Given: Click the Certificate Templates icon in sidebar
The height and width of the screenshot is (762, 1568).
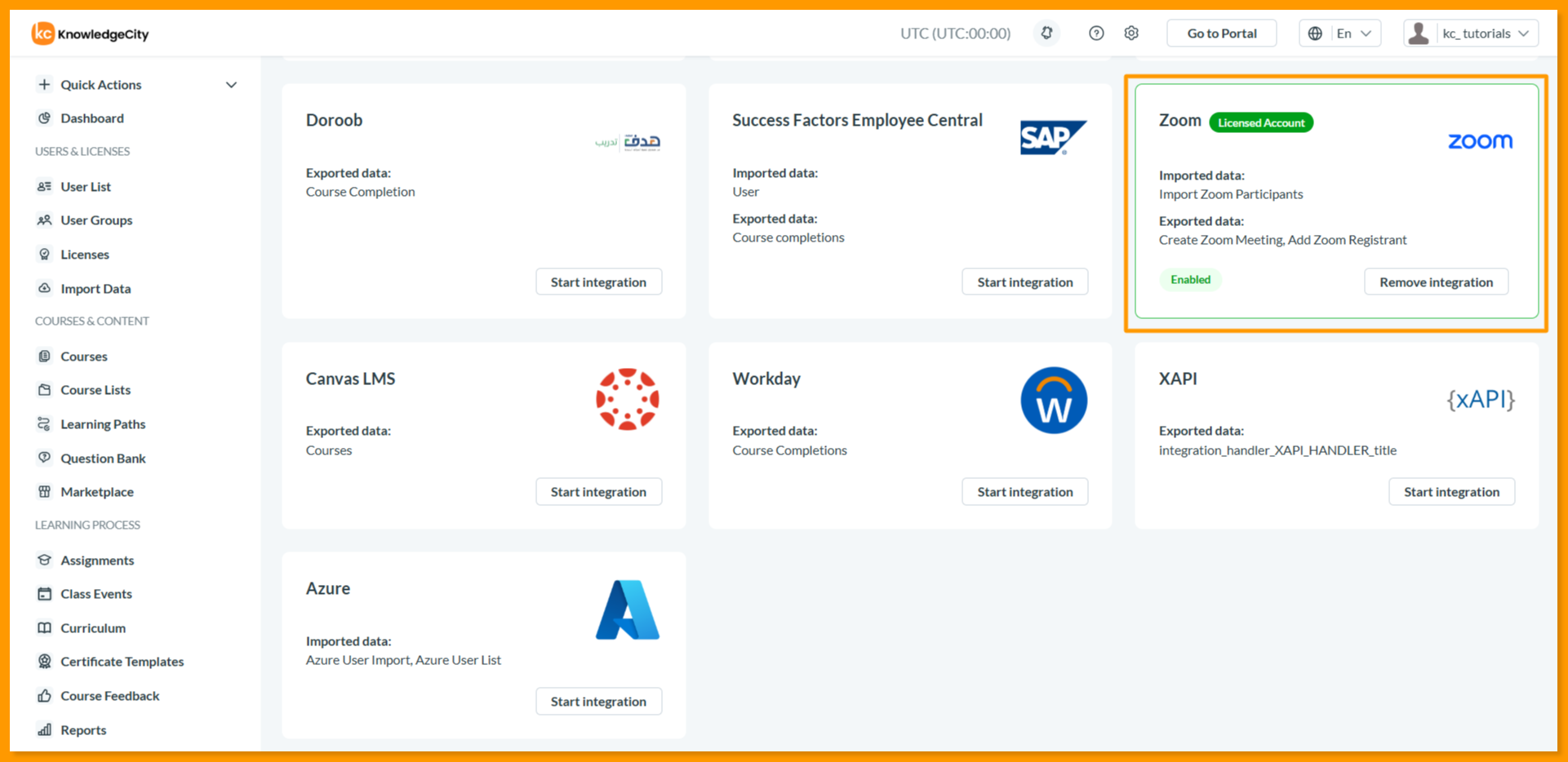Looking at the screenshot, I should pos(45,662).
